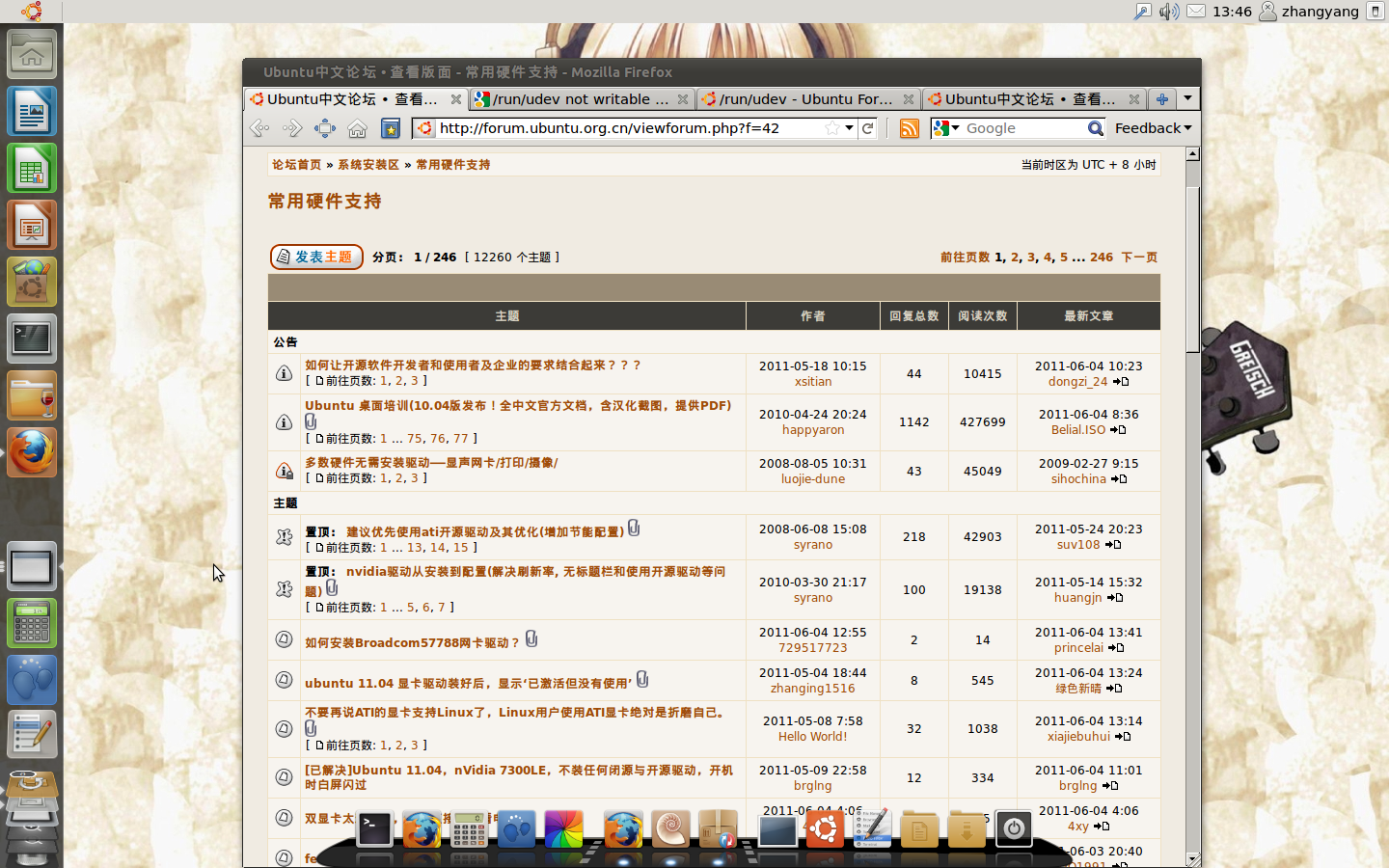1389x868 pixels.
Task: Click the Google search input field
Action: click(x=1022, y=128)
